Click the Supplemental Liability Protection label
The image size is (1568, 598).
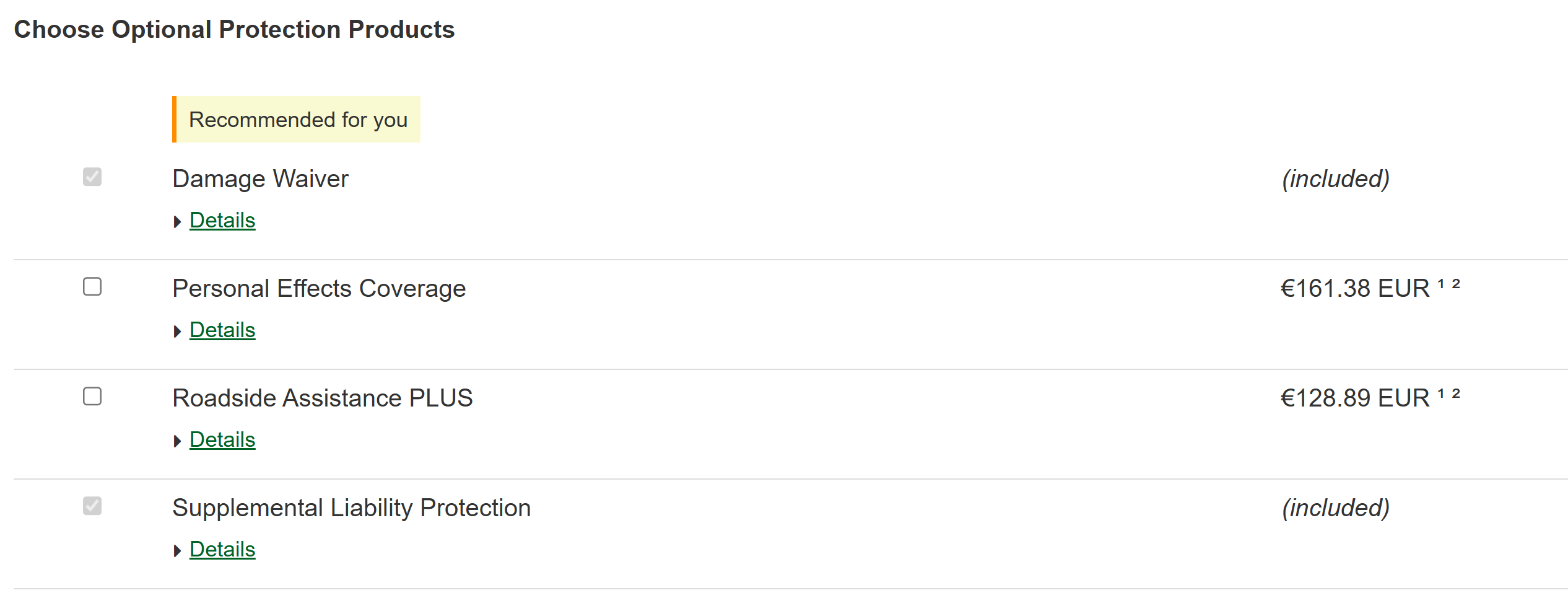351,508
